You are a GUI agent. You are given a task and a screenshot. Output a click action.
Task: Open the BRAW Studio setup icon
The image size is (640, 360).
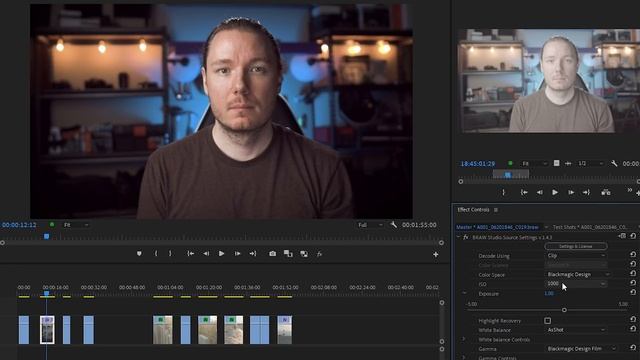[x=622, y=236]
